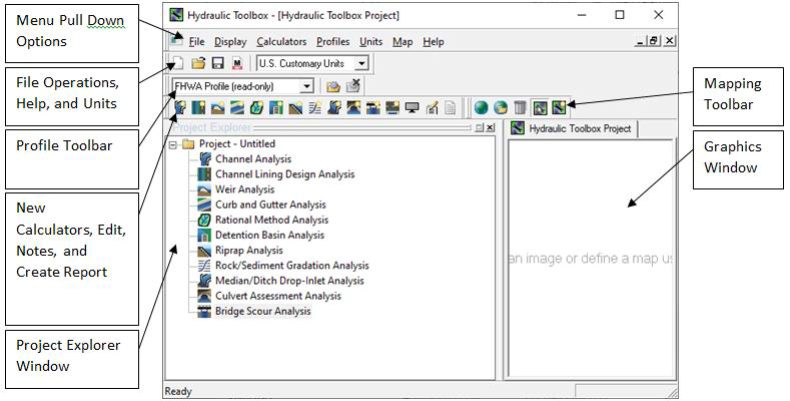Create new Detention Basin calculator from toolbar
The width and height of the screenshot is (790, 401).
pos(276,107)
